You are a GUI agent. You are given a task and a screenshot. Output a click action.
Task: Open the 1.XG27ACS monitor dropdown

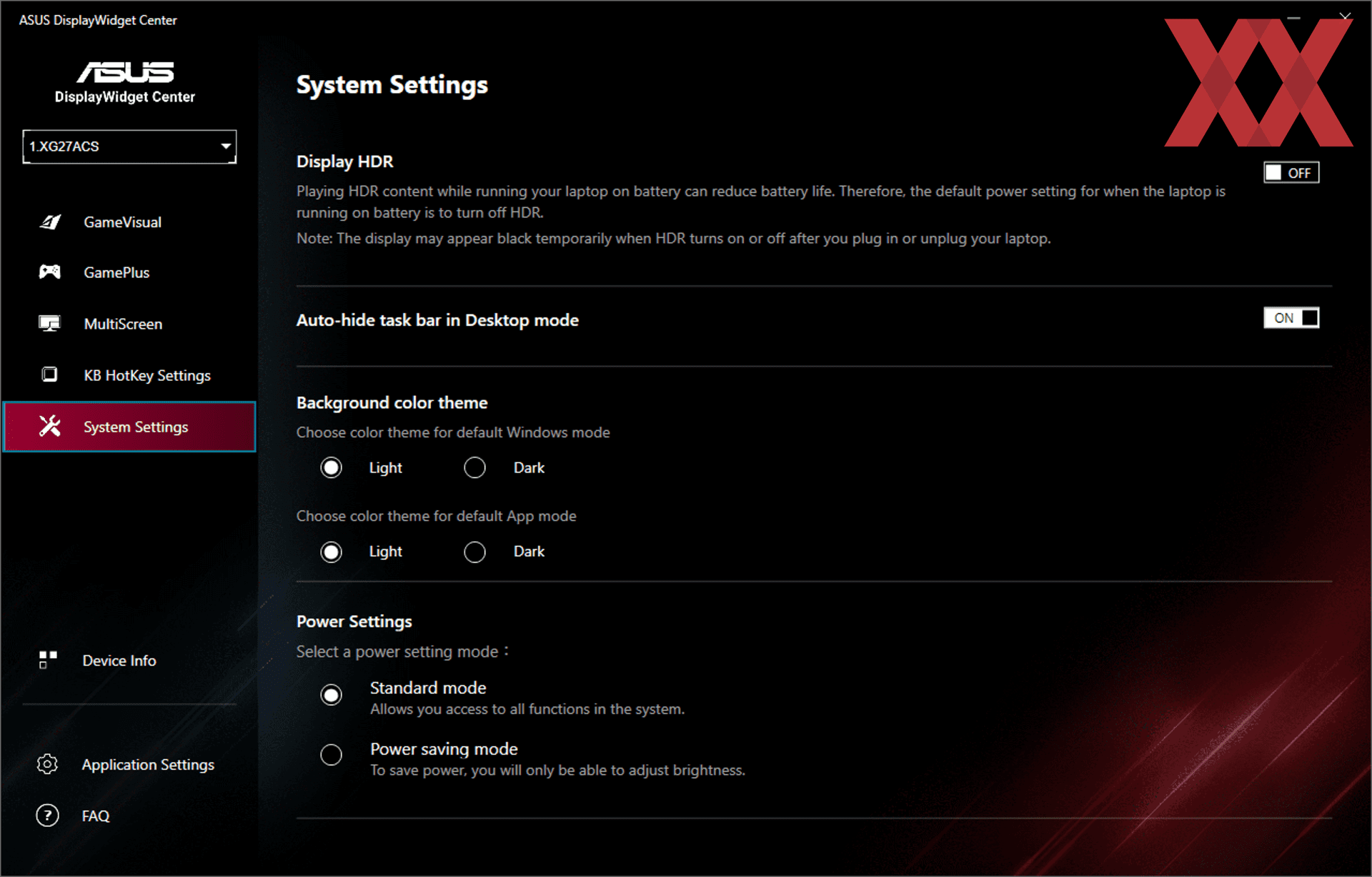coord(129,147)
